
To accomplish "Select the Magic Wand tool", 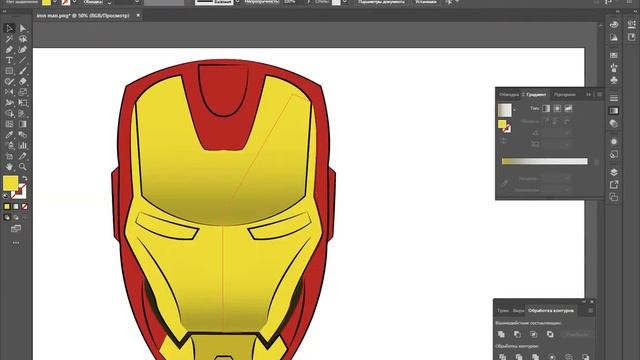I will tap(9, 39).
